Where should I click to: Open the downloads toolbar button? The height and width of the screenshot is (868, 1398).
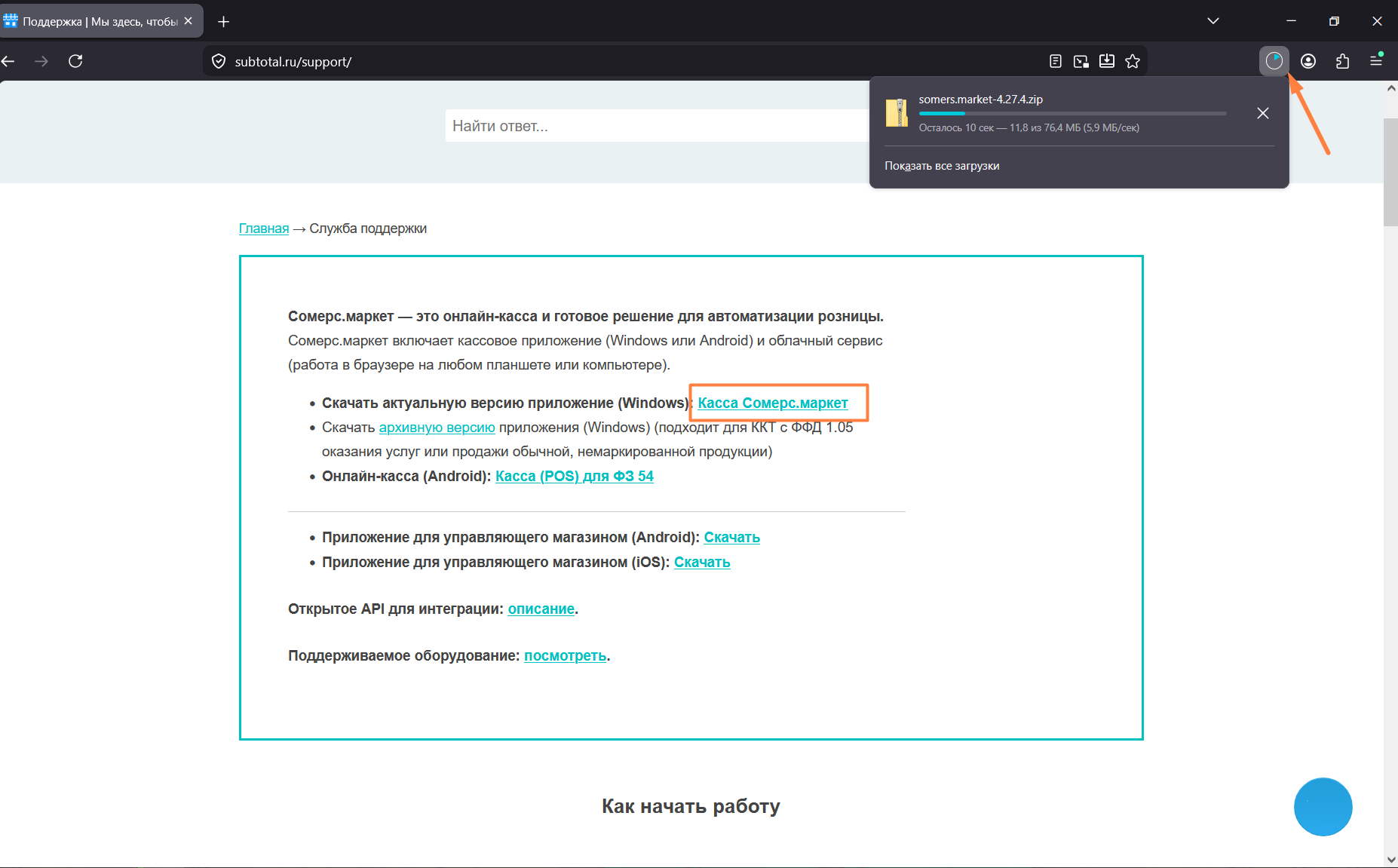[1274, 61]
